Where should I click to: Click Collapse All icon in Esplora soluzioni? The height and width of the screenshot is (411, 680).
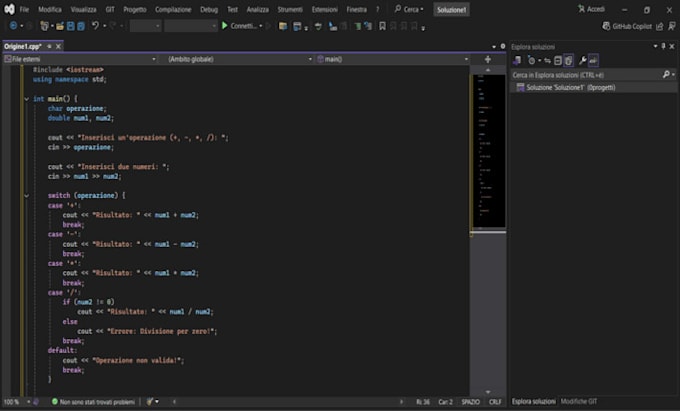pyautogui.click(x=558, y=61)
